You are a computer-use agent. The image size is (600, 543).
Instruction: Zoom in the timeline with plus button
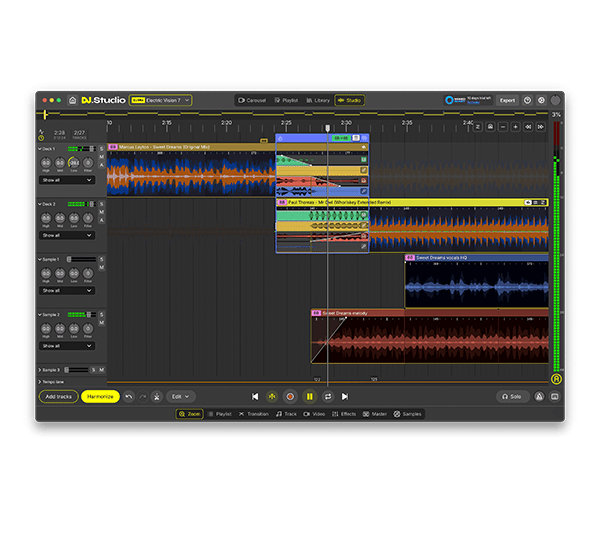tap(515, 127)
